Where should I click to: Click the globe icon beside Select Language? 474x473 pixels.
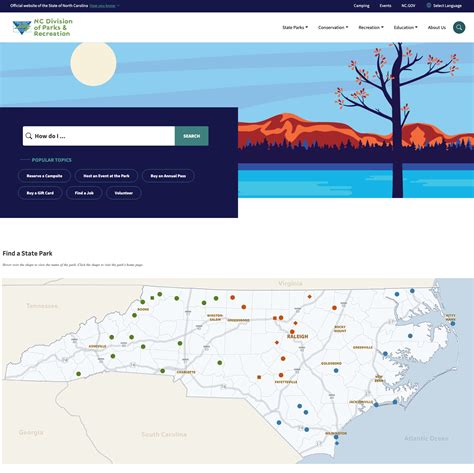coord(429,5)
